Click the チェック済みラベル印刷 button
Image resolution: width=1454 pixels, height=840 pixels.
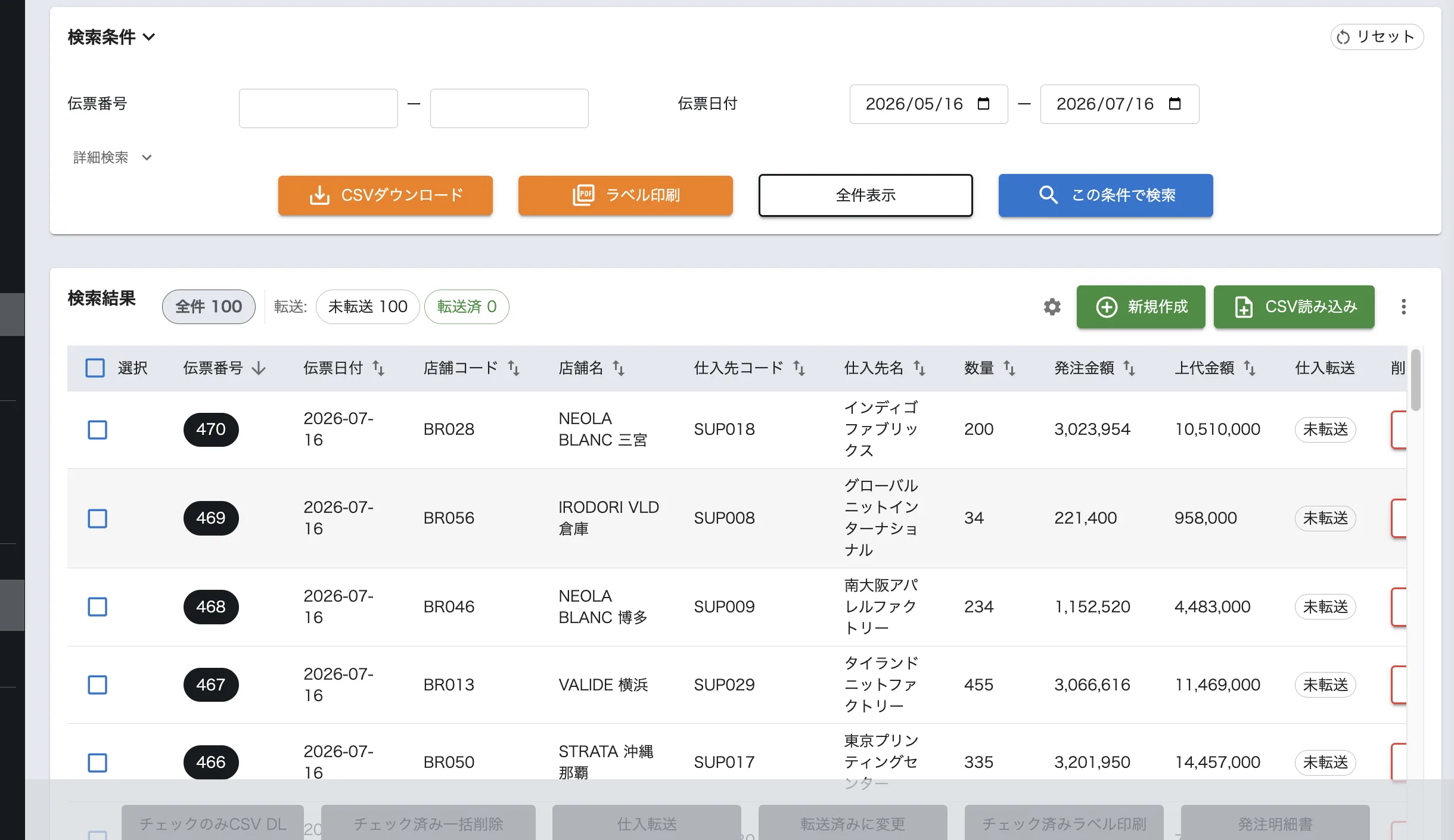pos(1064,823)
